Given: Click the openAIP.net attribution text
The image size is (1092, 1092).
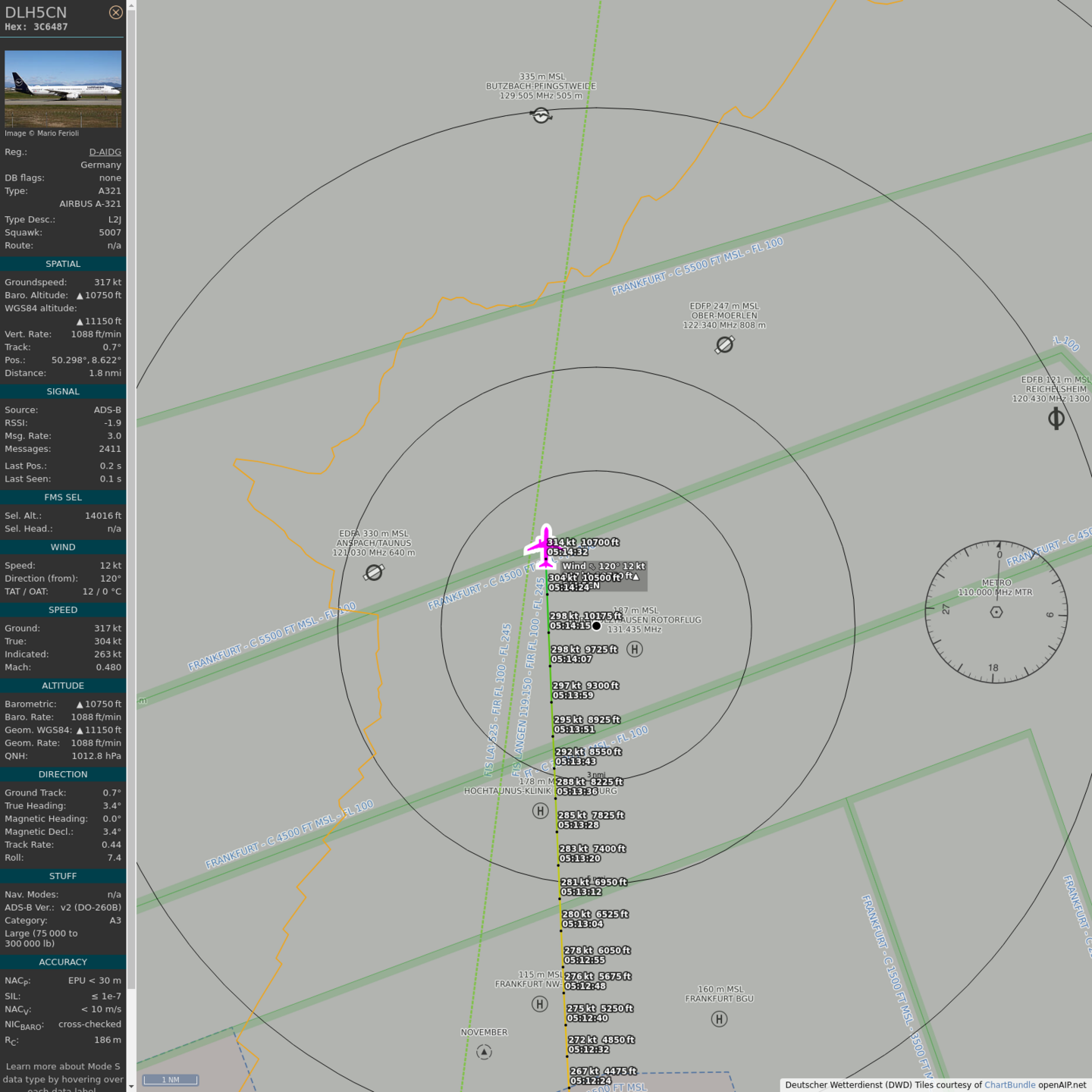Looking at the screenshot, I should [1062, 1084].
